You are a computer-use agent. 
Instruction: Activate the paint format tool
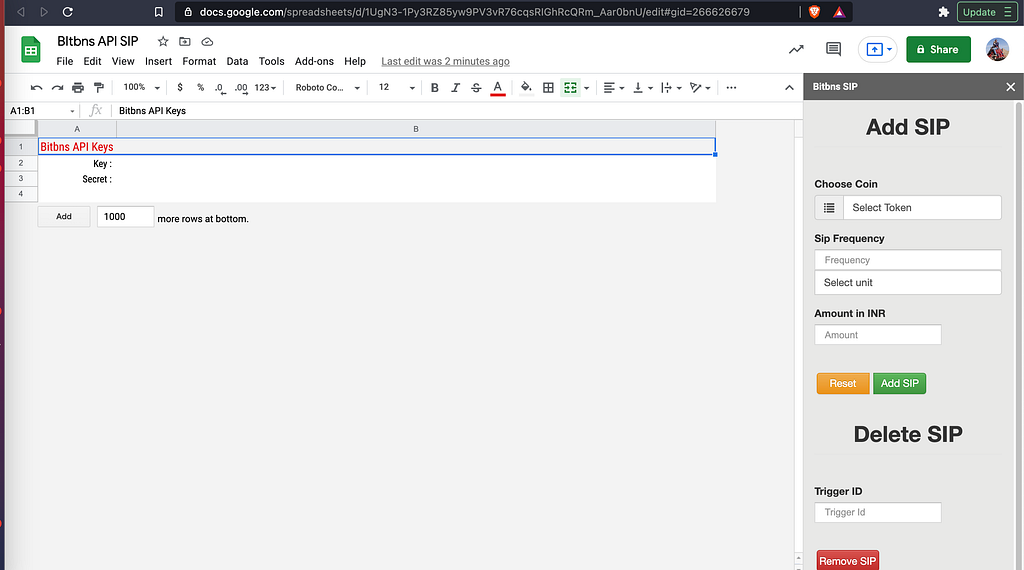point(99,87)
